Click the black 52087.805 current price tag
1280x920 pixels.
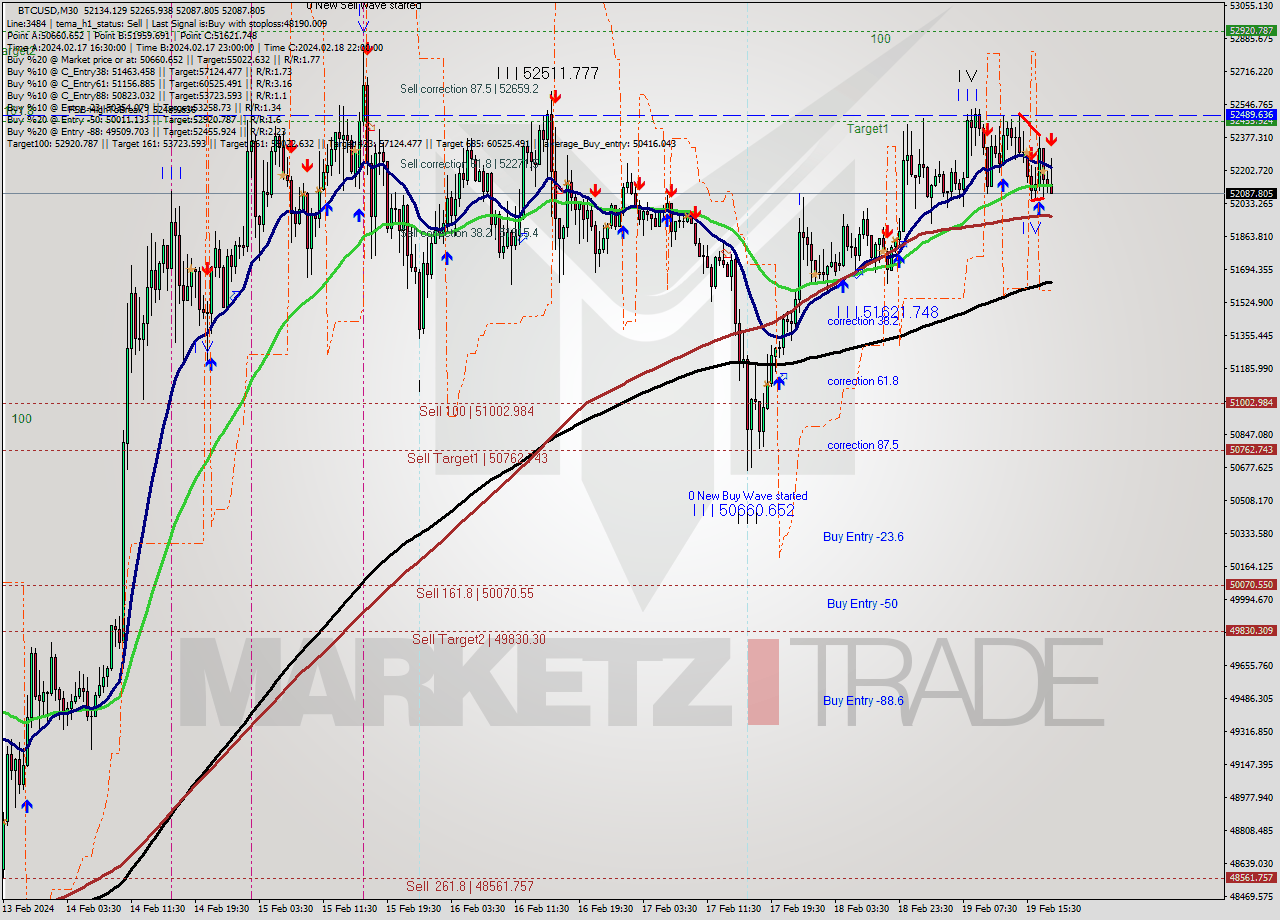click(x=1251, y=193)
